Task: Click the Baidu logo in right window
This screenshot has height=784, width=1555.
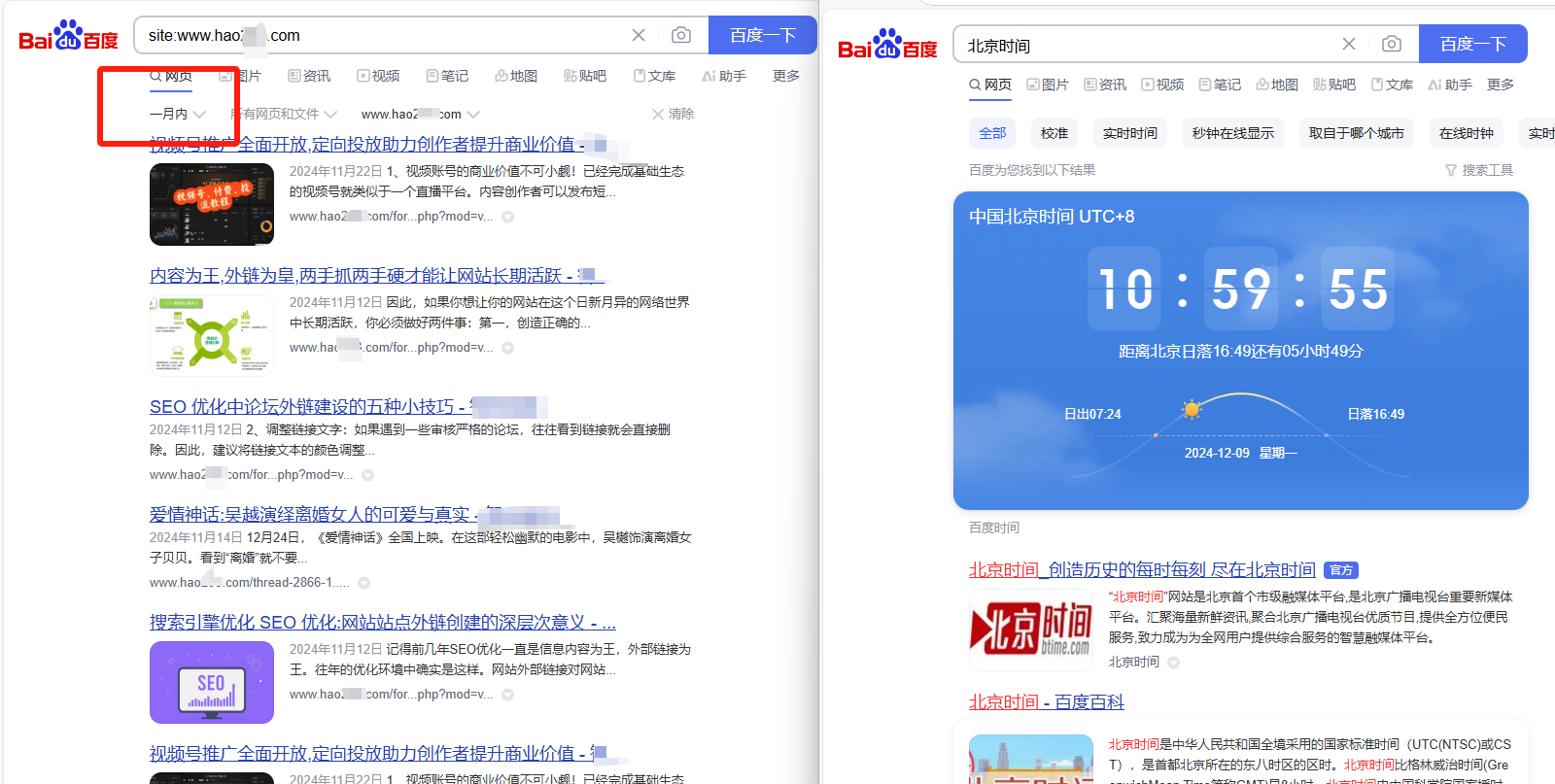Action: (x=887, y=45)
